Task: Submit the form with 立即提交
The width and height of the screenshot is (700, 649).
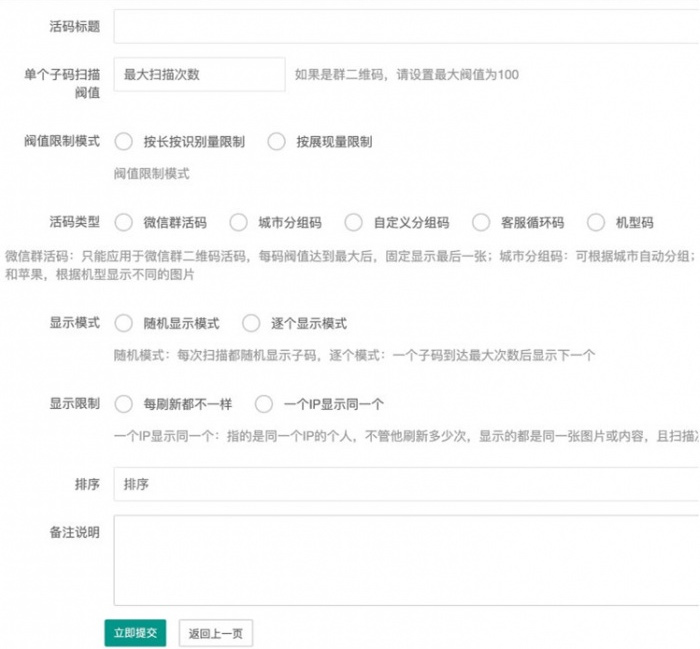Action: (x=135, y=633)
